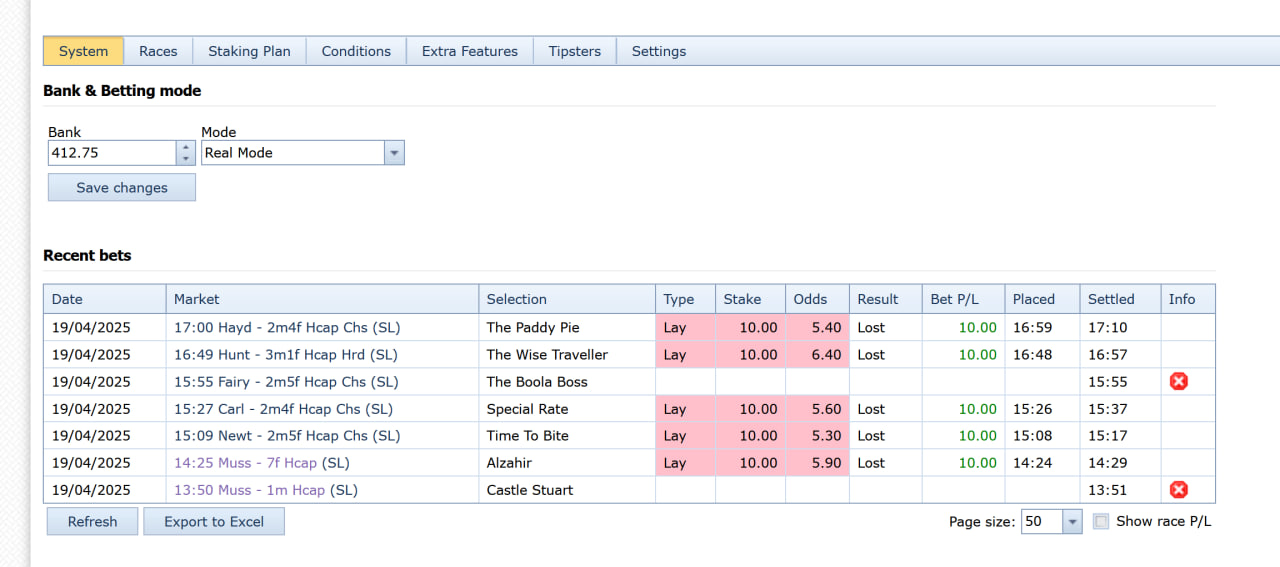The width and height of the screenshot is (1280, 567).
Task: Switch to the Settings tab
Action: click(659, 51)
